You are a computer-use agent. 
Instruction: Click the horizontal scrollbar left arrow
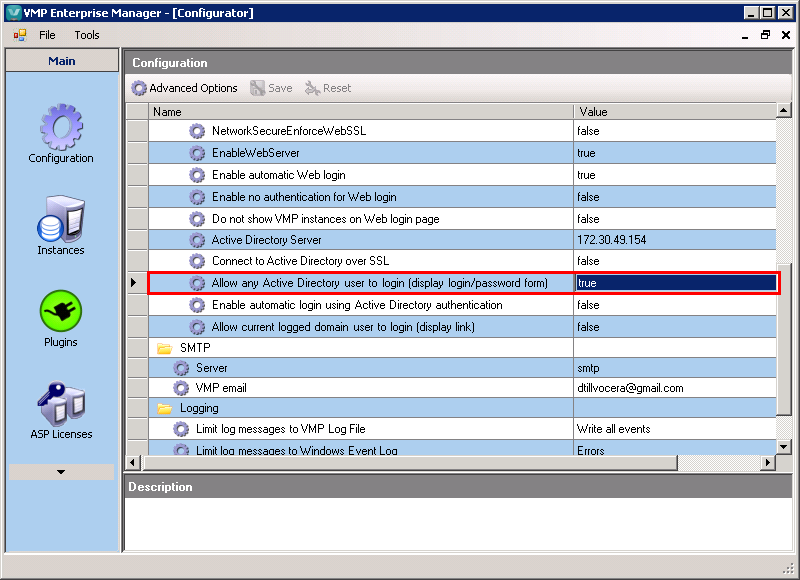pyautogui.click(x=133, y=463)
